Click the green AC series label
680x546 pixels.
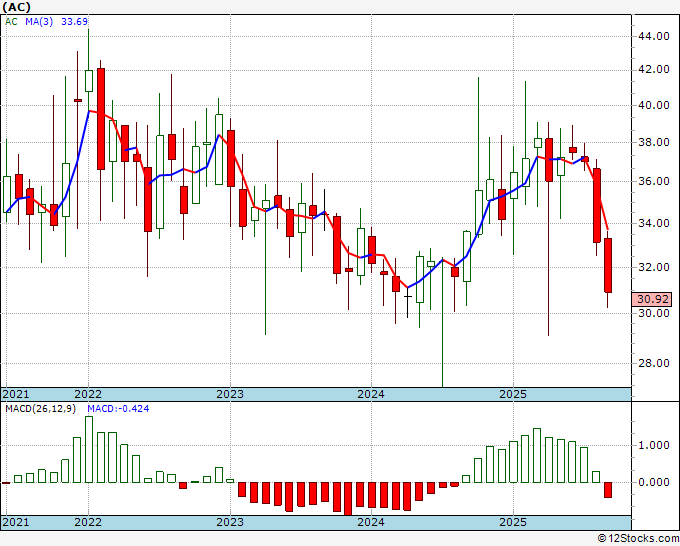click(x=11, y=22)
